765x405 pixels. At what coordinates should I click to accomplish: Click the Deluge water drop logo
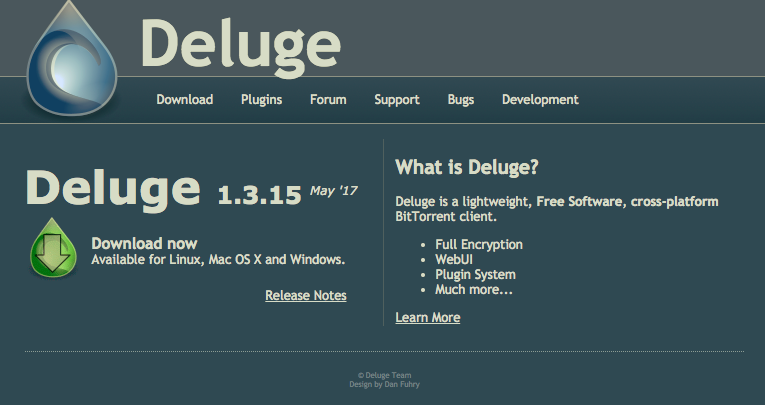coord(72,59)
